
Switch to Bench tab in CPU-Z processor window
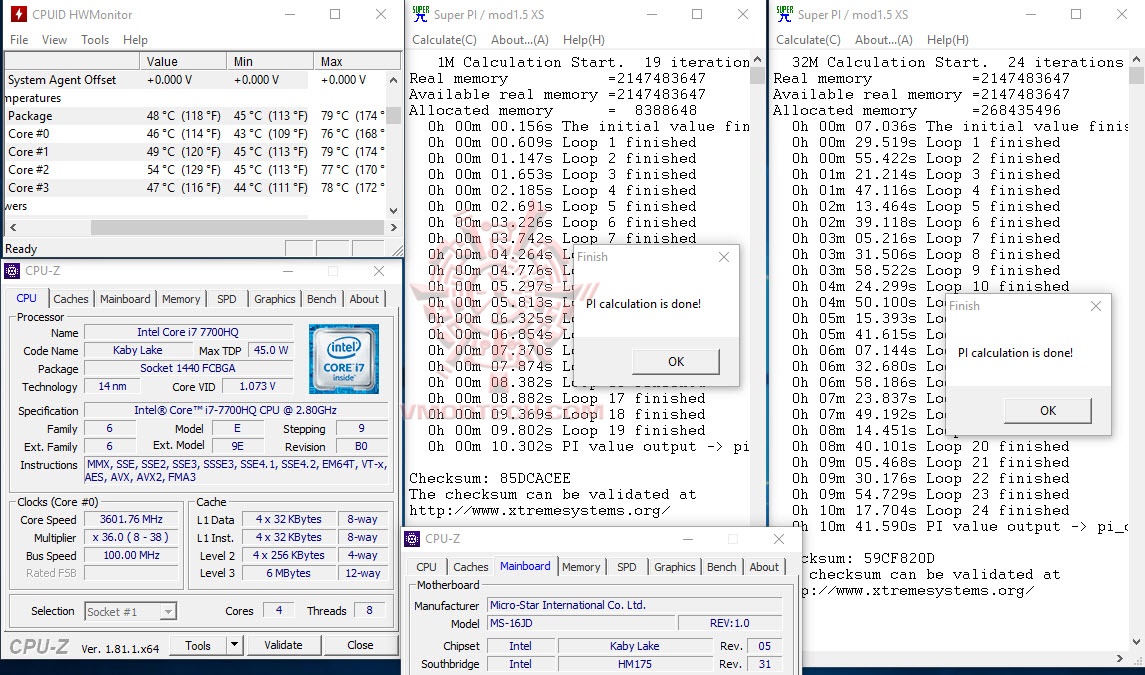click(x=321, y=299)
